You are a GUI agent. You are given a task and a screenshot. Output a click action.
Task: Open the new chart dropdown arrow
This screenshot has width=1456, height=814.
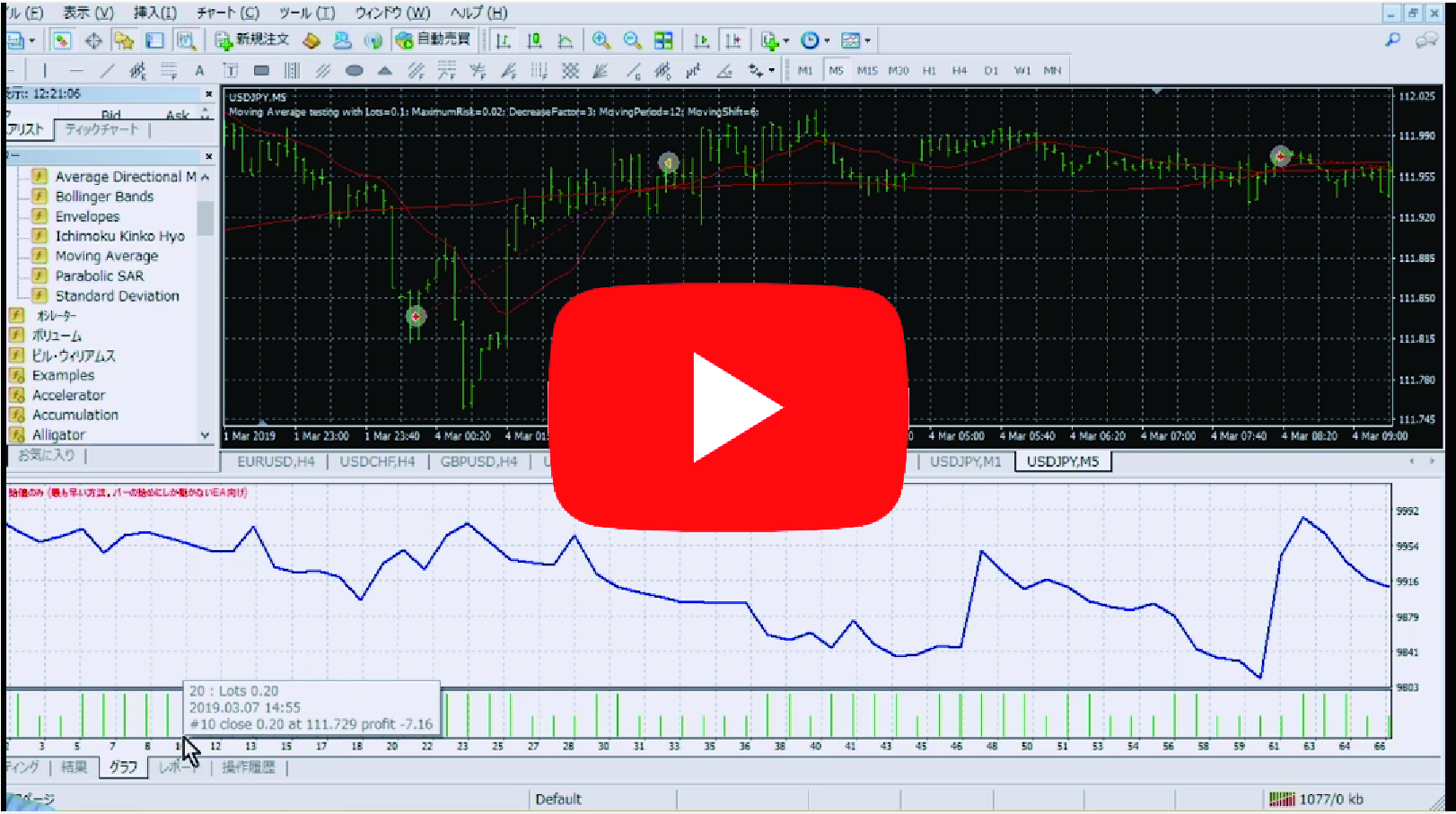pyautogui.click(x=31, y=40)
